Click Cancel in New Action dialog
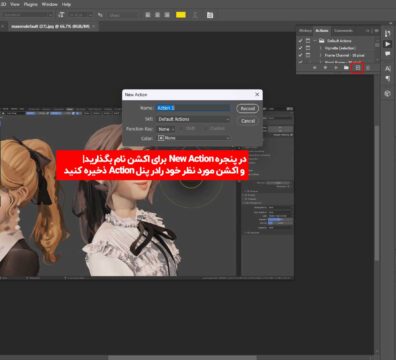Screen dimensions: 396x360 [x=248, y=121]
